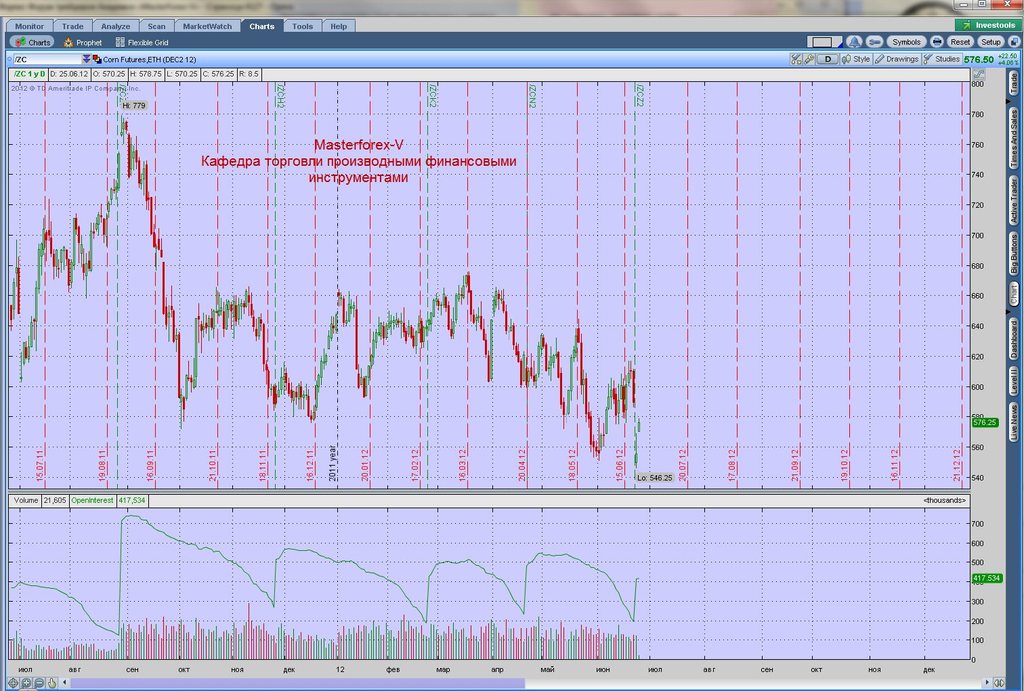Select the Charts sub-tab with candles icon
The image size is (1024, 691).
pos(32,42)
